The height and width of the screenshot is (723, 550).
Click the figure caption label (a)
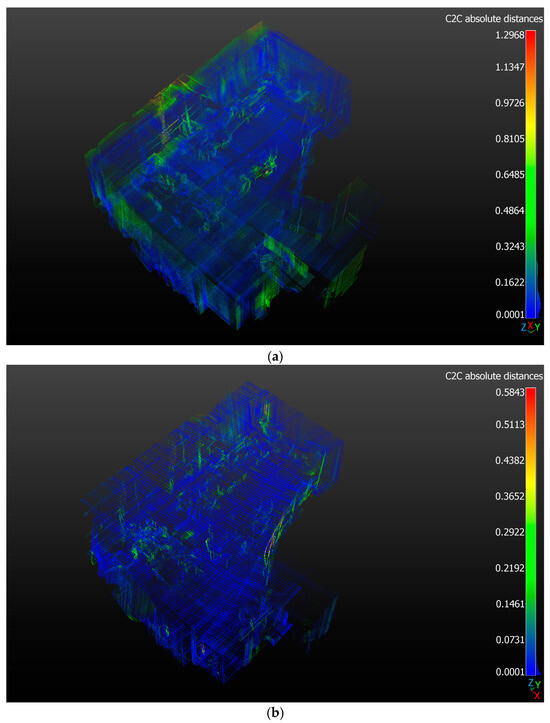click(x=275, y=356)
